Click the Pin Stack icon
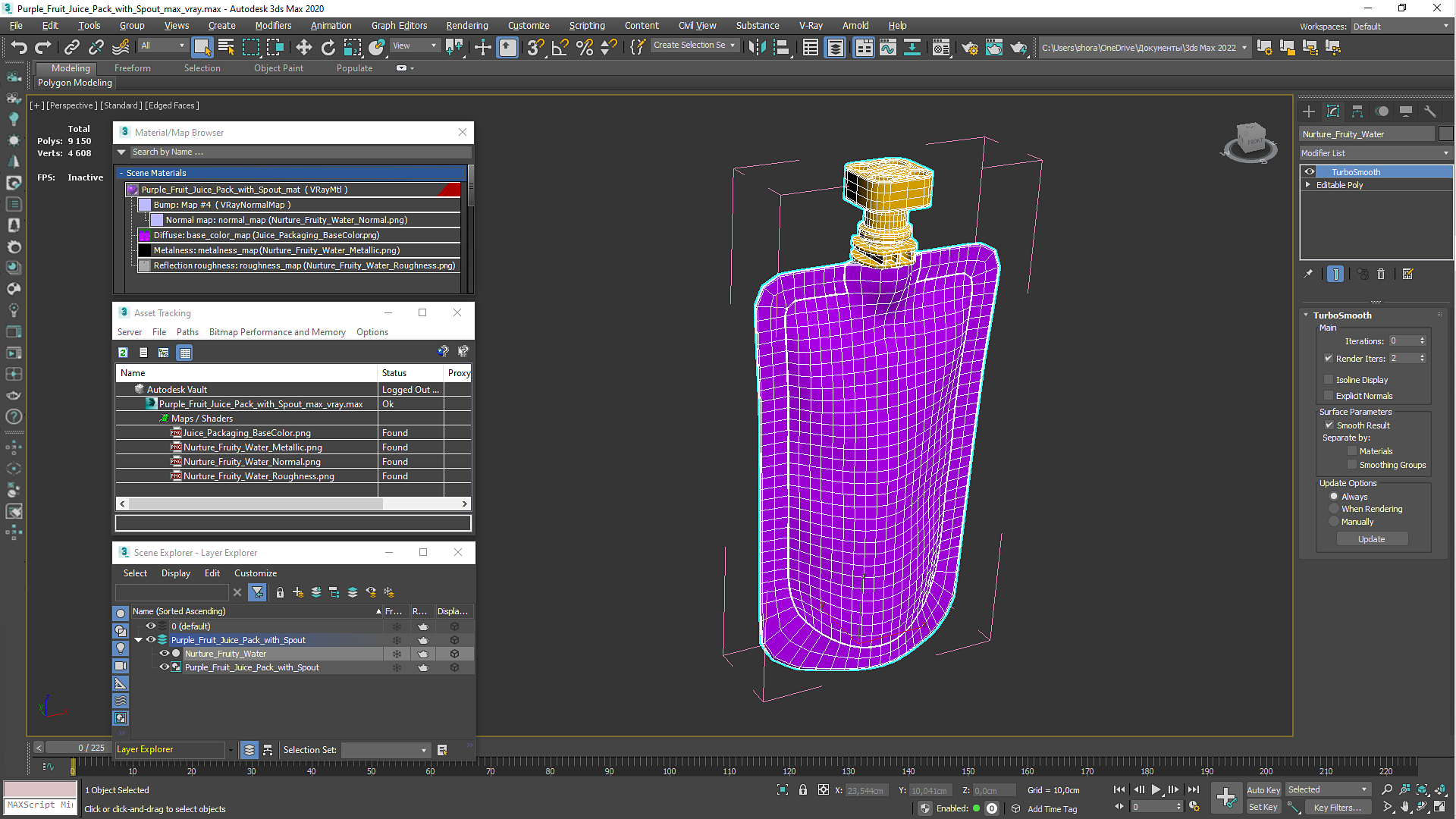This screenshot has height=819, width=1456. pyautogui.click(x=1308, y=274)
